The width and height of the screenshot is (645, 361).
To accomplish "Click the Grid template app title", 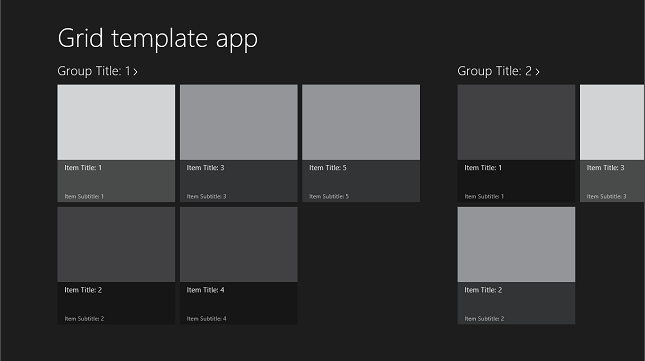I will click(158, 39).
